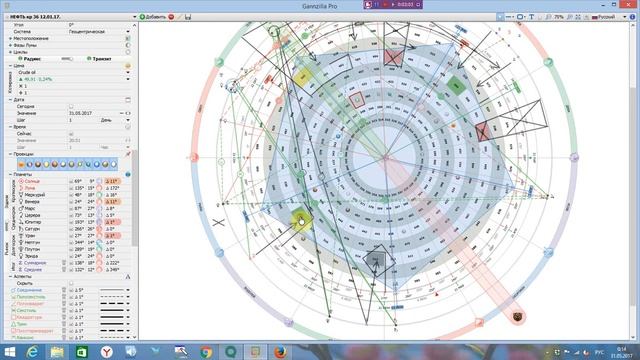Collapse the Дата section
The width and height of the screenshot is (640, 360).
(10, 100)
